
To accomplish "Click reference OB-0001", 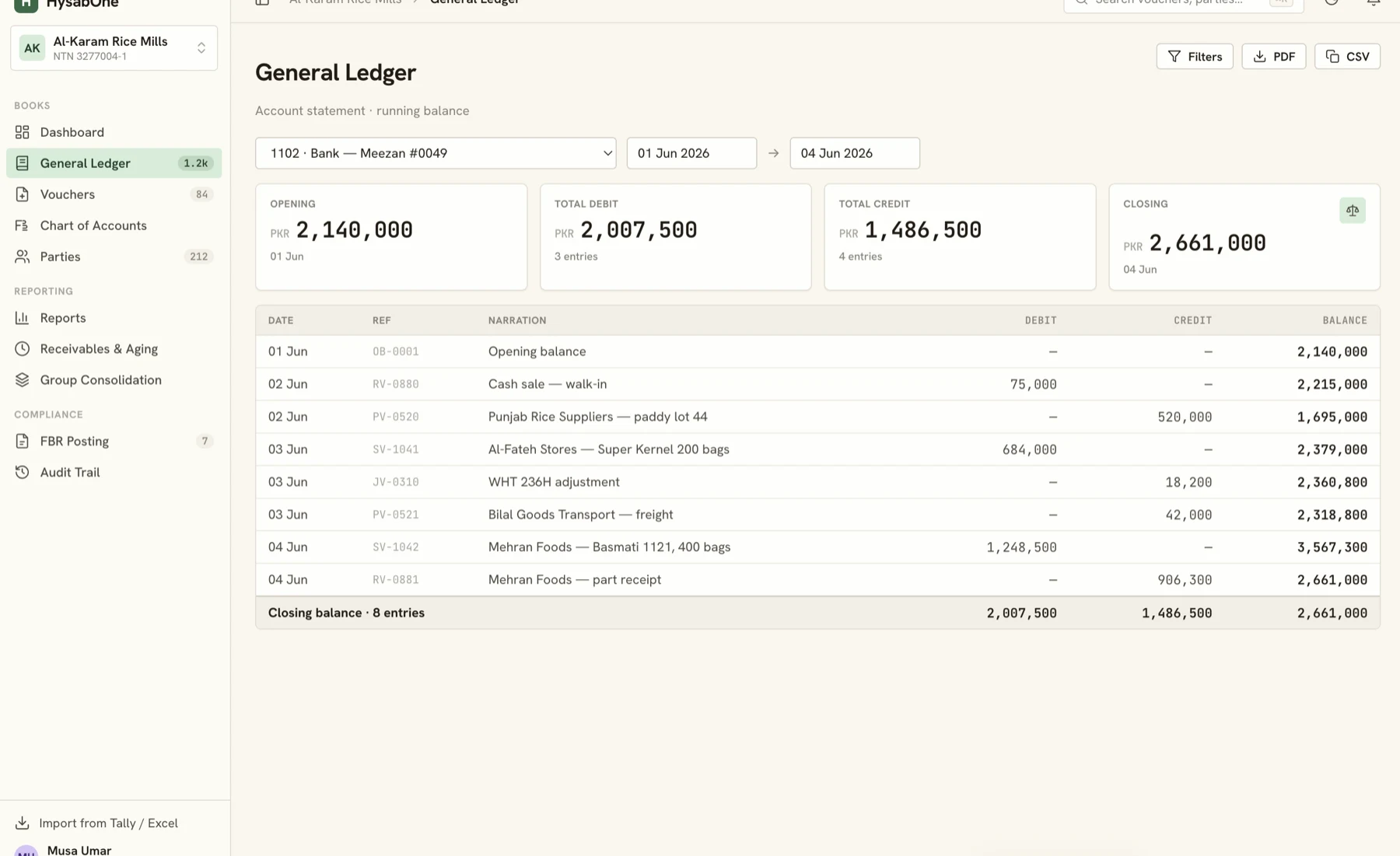I will coord(395,352).
